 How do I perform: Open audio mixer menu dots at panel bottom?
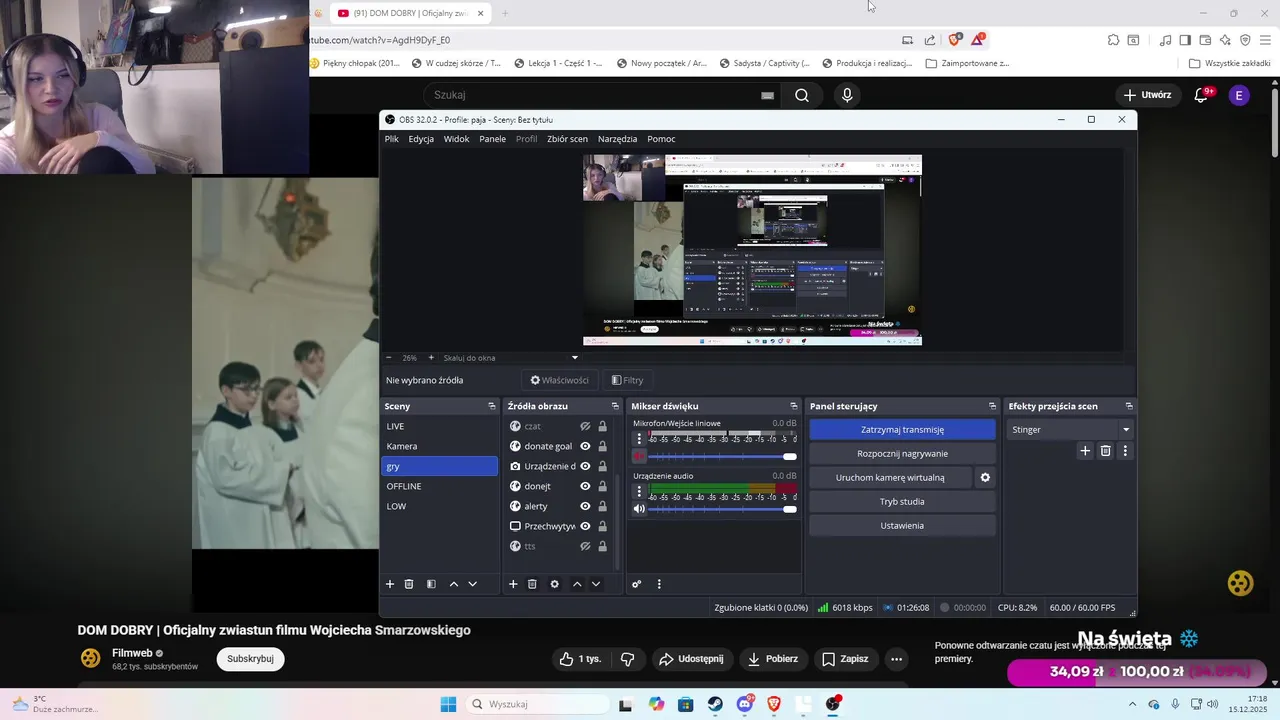tap(659, 584)
